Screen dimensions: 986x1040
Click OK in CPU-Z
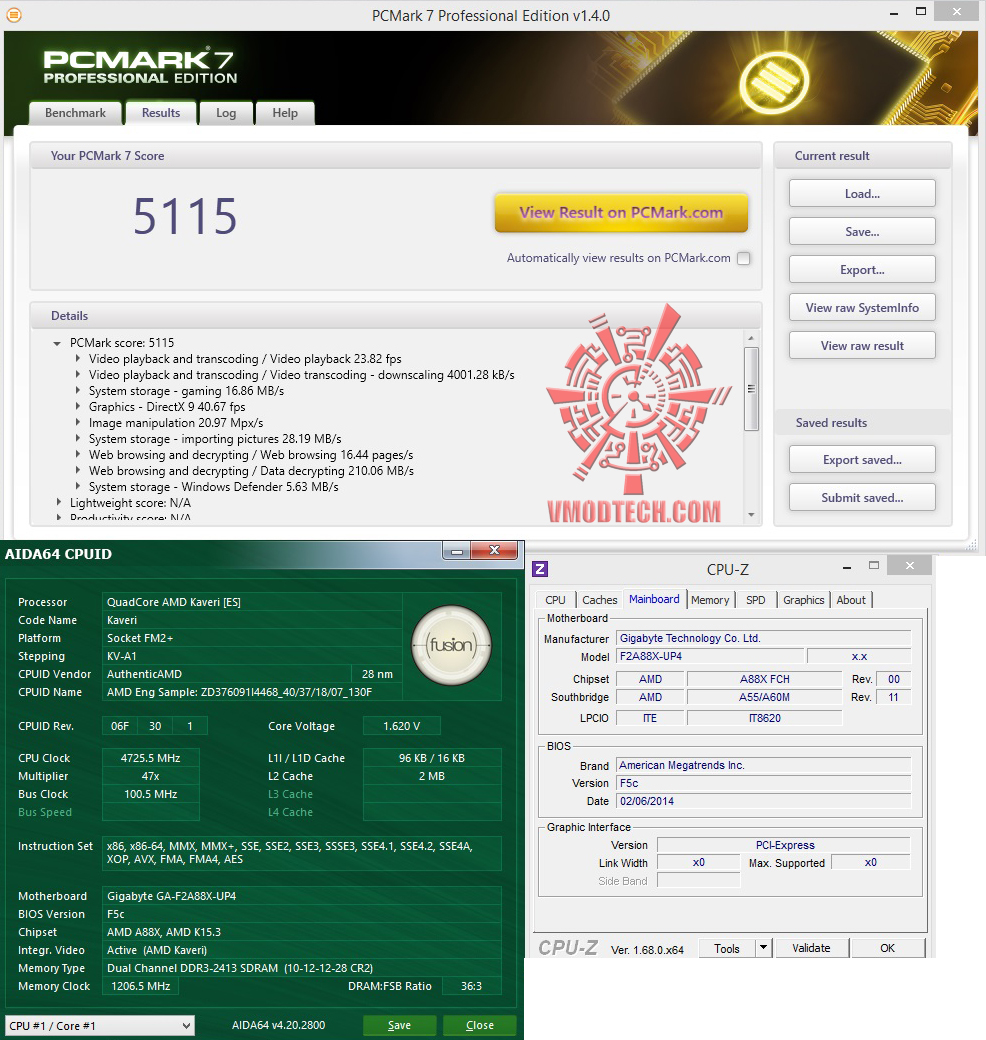coord(887,948)
